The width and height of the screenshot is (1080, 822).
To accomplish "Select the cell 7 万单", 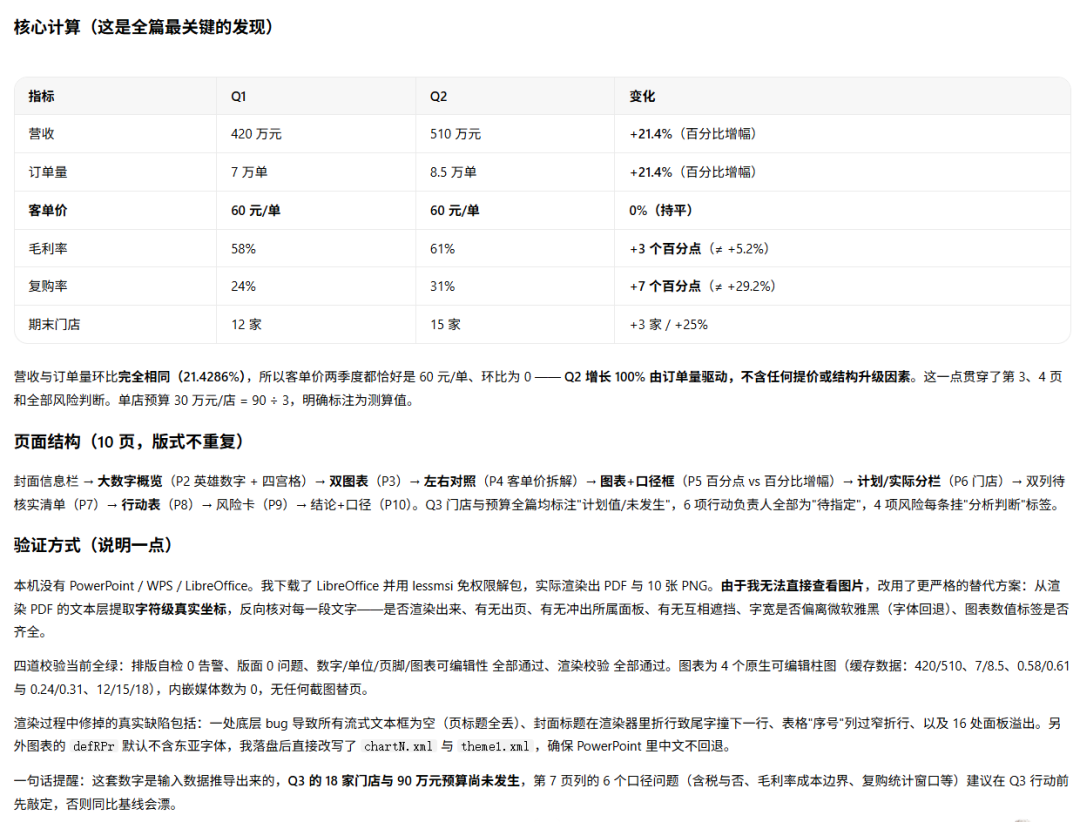I will [x=249, y=172].
